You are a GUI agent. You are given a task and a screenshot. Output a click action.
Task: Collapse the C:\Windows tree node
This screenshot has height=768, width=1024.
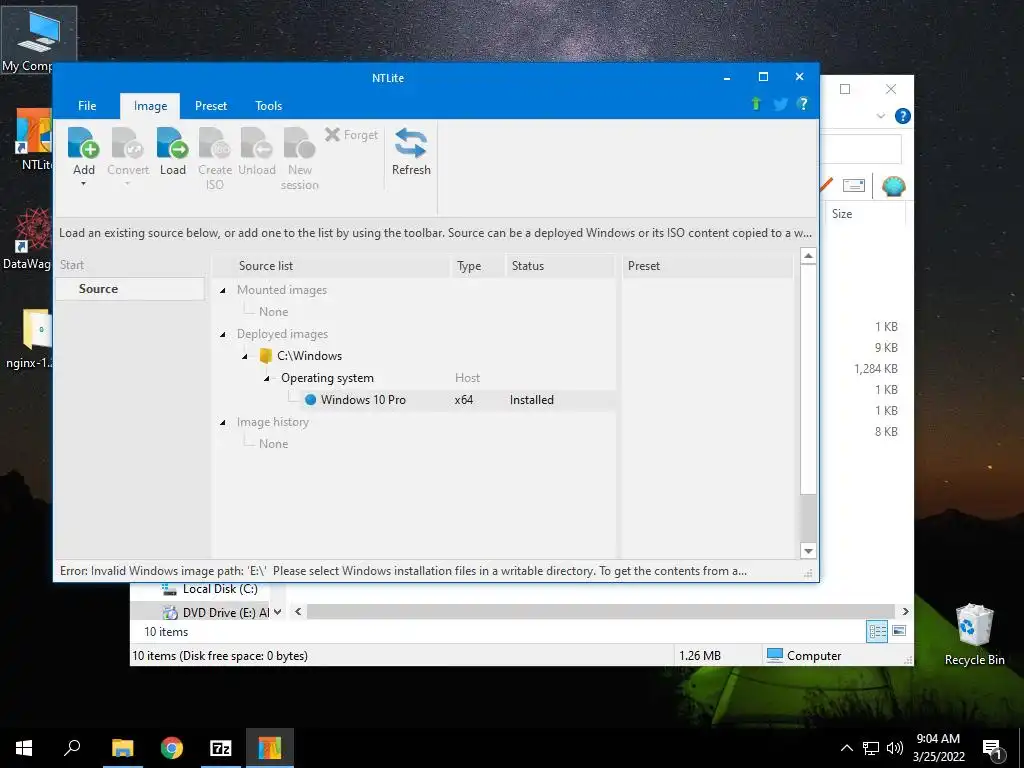click(x=245, y=356)
